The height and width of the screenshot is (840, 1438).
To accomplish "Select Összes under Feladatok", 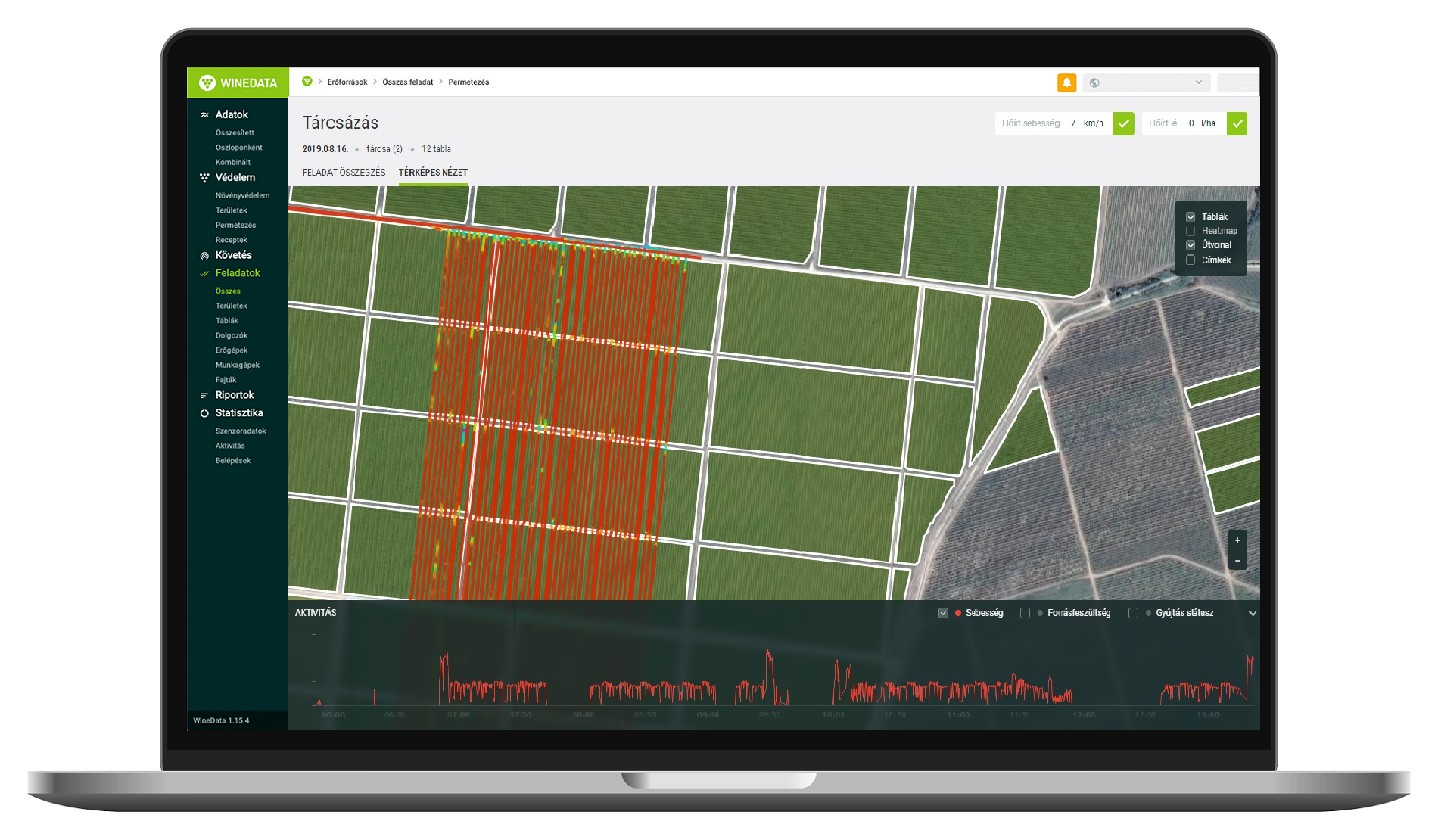I will point(228,291).
